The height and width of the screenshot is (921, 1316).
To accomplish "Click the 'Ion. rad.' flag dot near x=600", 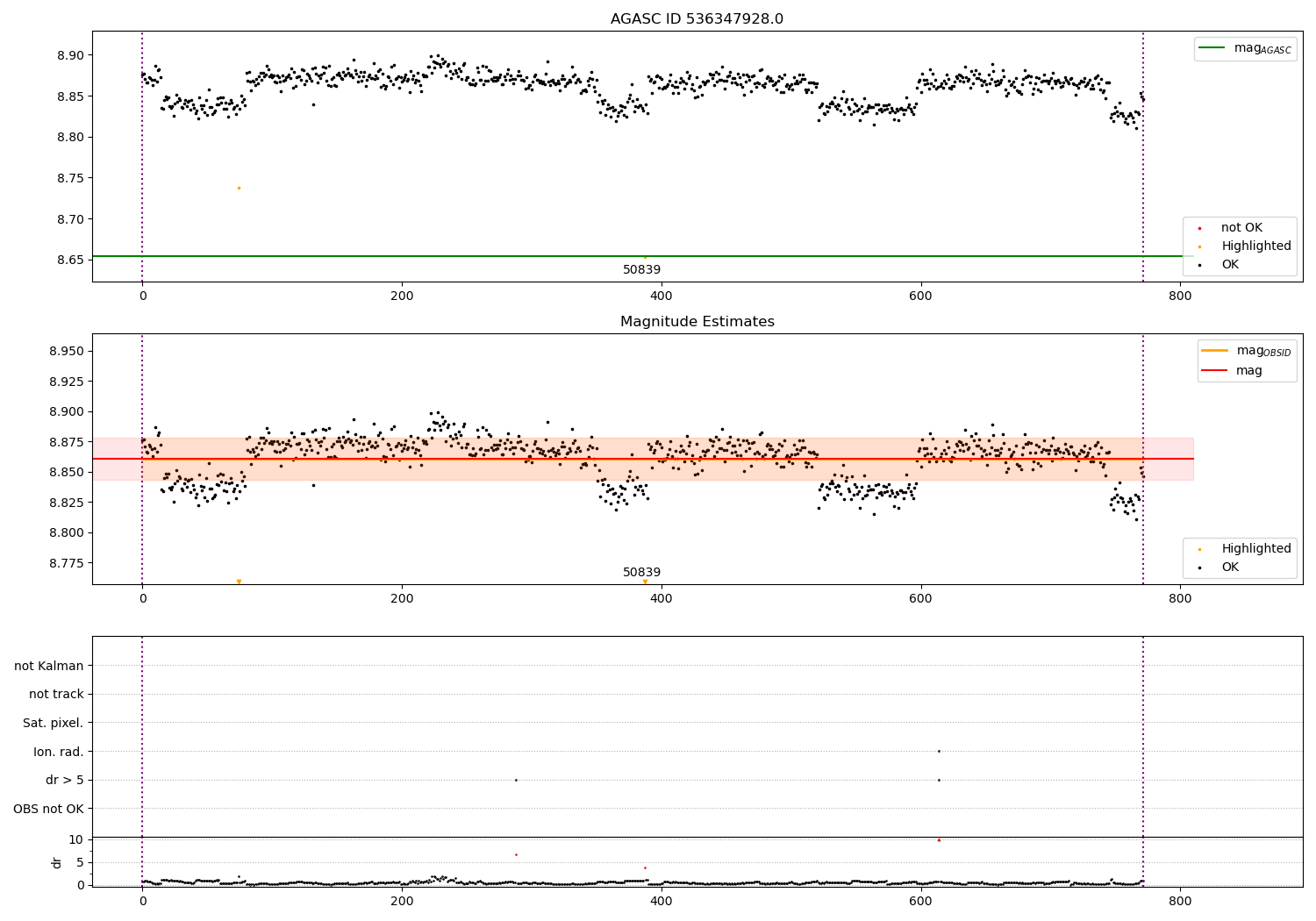I will point(939,752).
